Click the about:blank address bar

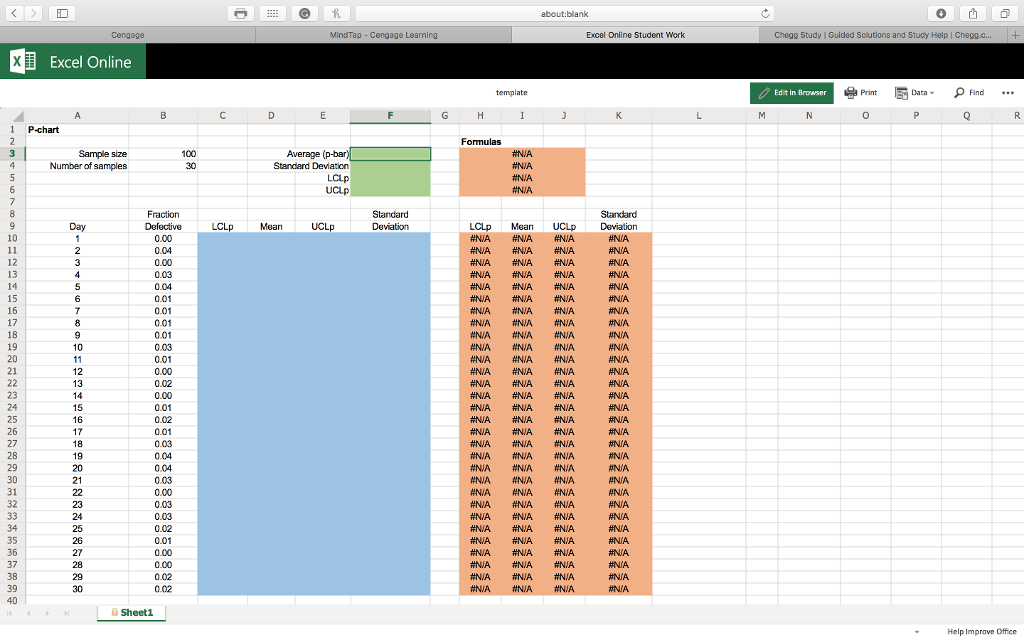pos(564,13)
